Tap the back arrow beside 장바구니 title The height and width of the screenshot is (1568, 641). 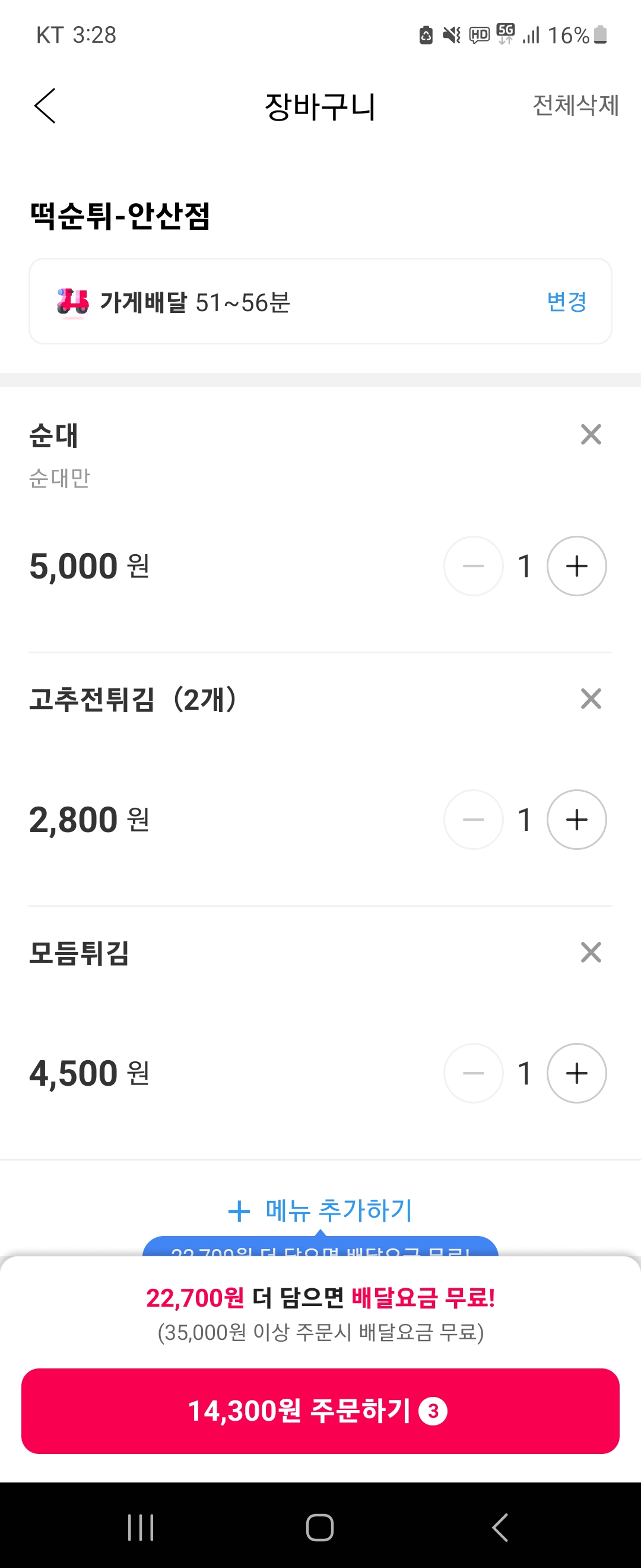pos(45,105)
